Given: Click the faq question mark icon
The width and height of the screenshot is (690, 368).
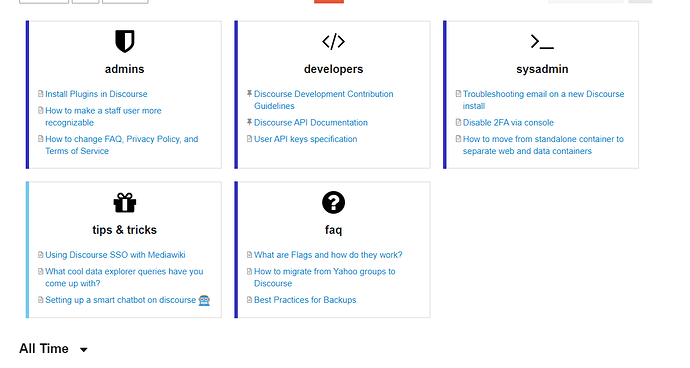Looking at the screenshot, I should point(333,202).
